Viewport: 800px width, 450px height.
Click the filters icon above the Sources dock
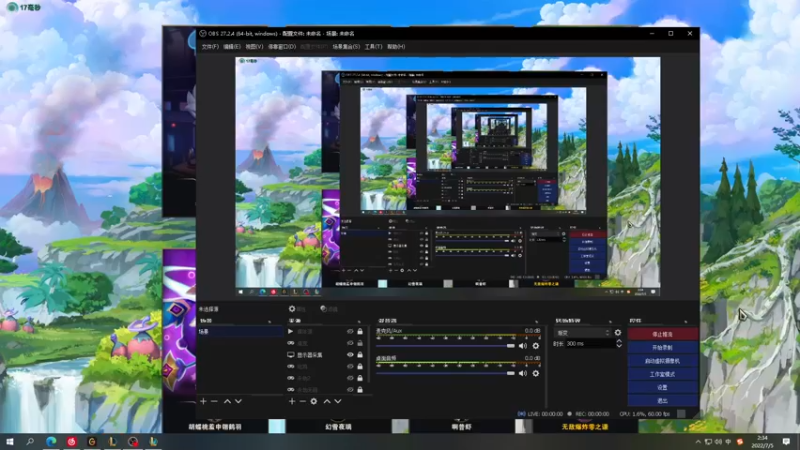(x=323, y=309)
